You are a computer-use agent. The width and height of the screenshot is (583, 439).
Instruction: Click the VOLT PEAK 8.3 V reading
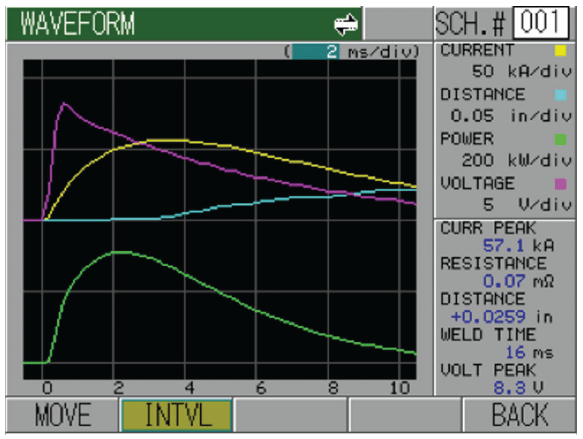[518, 388]
